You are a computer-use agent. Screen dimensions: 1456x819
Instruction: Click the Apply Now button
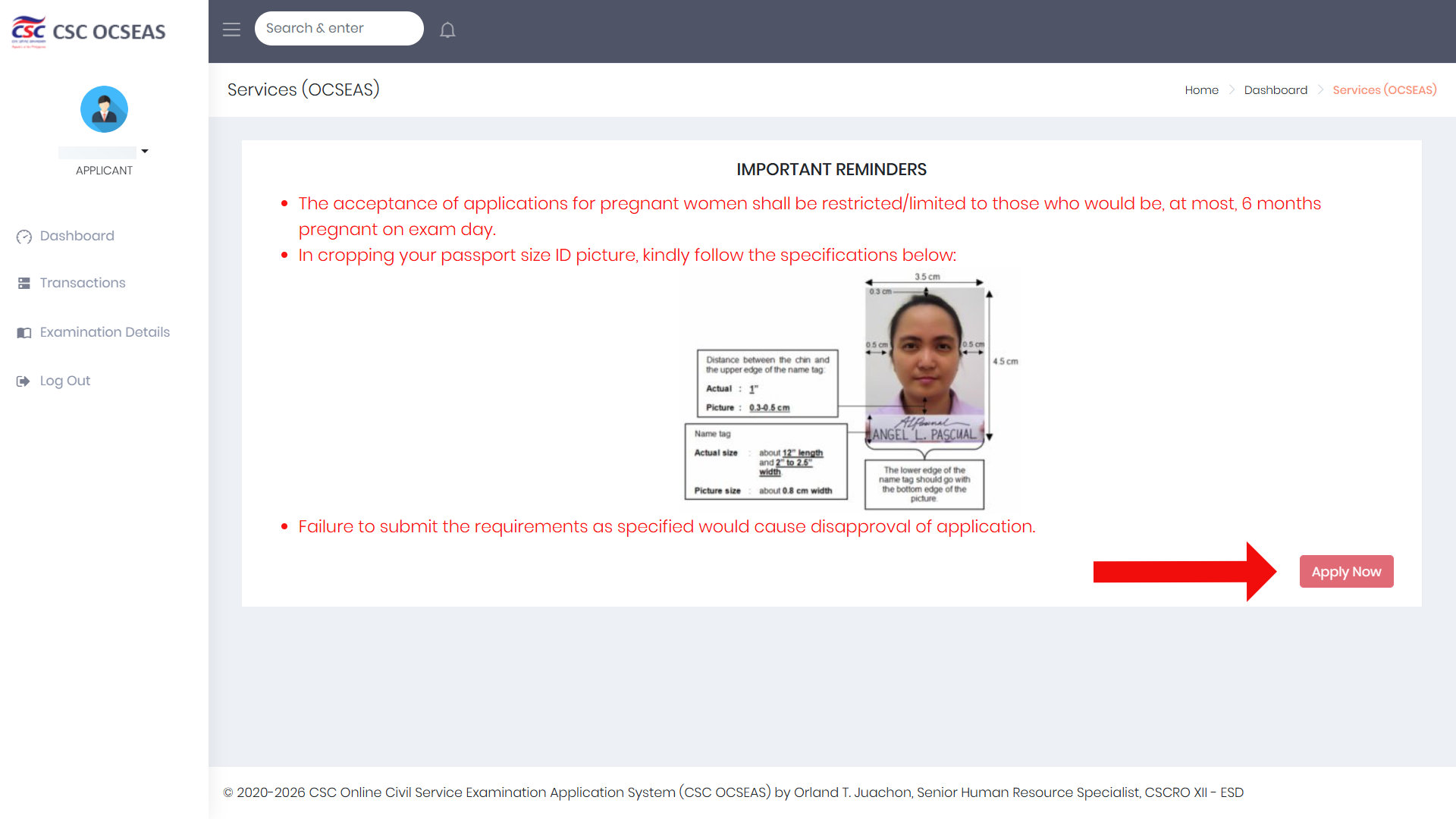(x=1346, y=572)
